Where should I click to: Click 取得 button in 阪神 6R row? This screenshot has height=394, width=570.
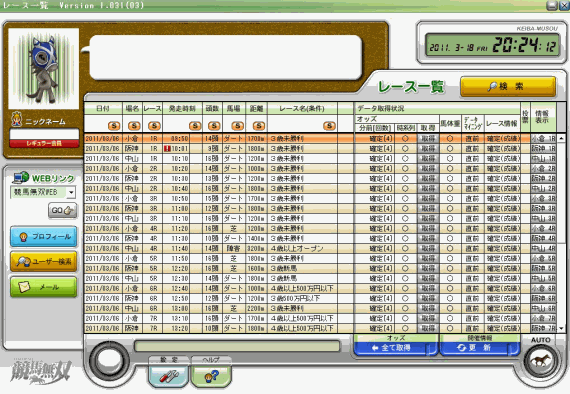pyautogui.click(x=428, y=298)
